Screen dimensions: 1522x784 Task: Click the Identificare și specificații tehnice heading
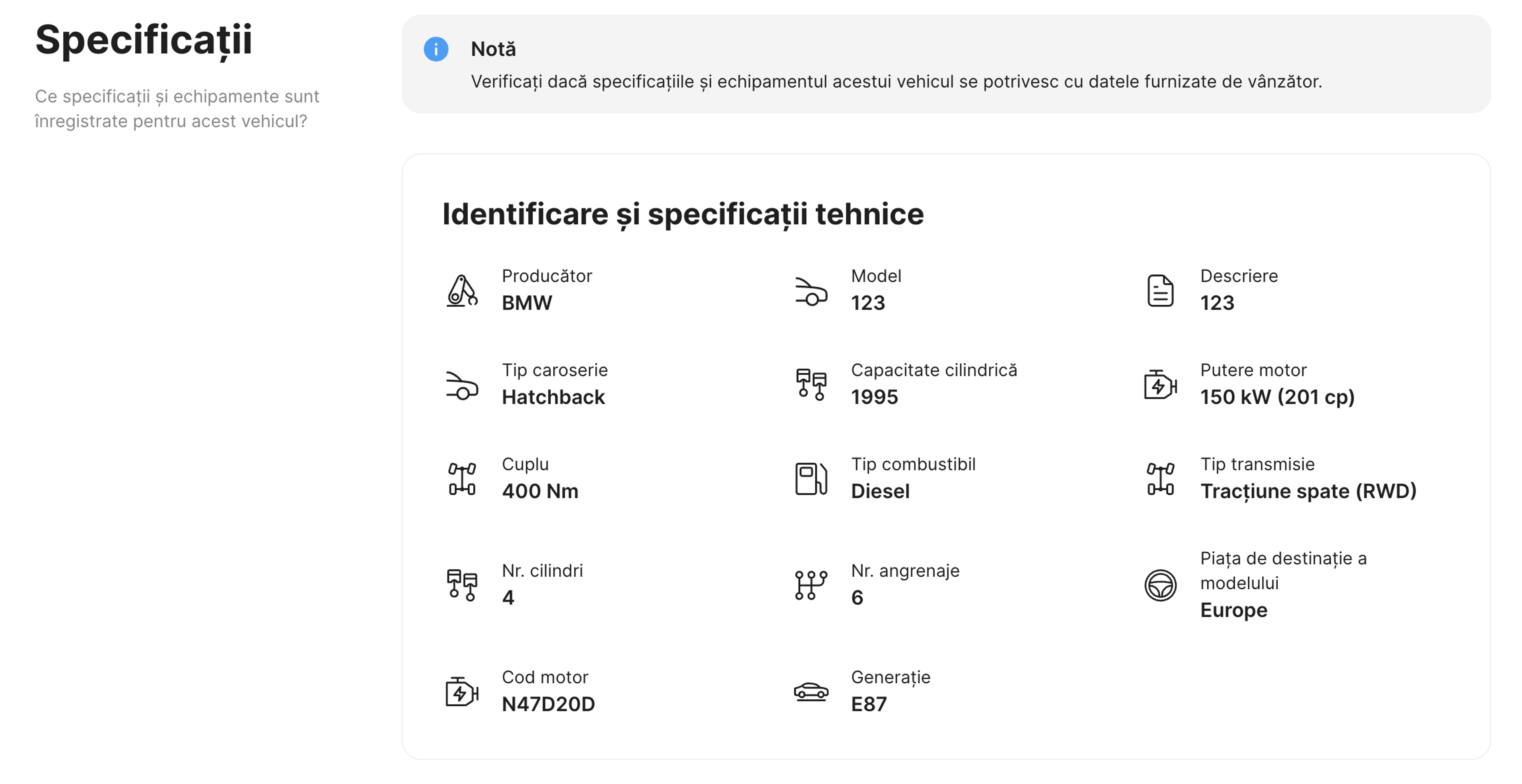(683, 214)
